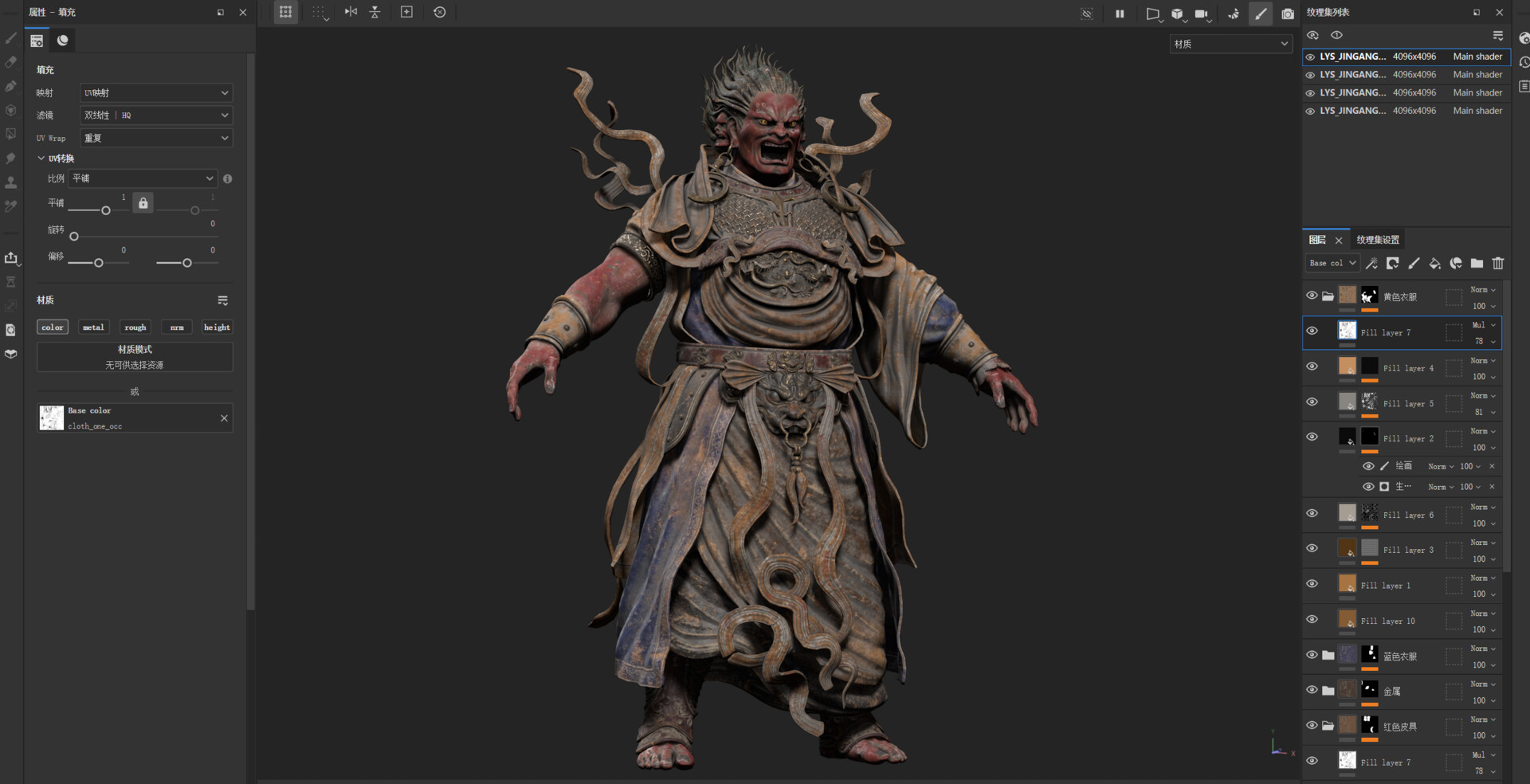Add a new fill layer with bucket icon
Viewport: 1530px width, 784px height.
(1435, 263)
